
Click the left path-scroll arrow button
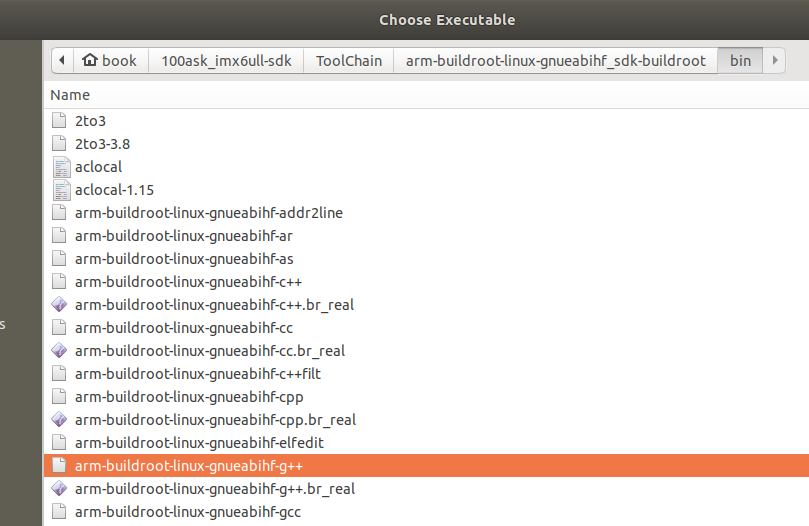pyautogui.click(x=62, y=61)
